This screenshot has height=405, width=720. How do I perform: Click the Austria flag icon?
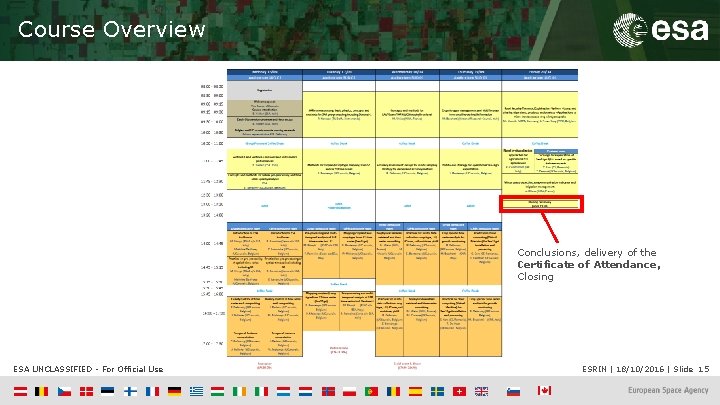pyautogui.click(x=20, y=391)
